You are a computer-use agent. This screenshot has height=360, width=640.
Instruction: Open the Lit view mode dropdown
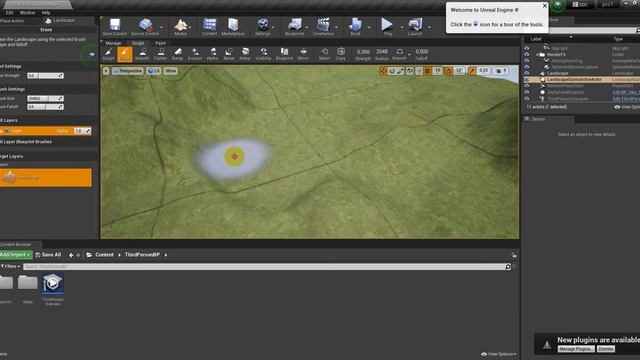(154, 71)
